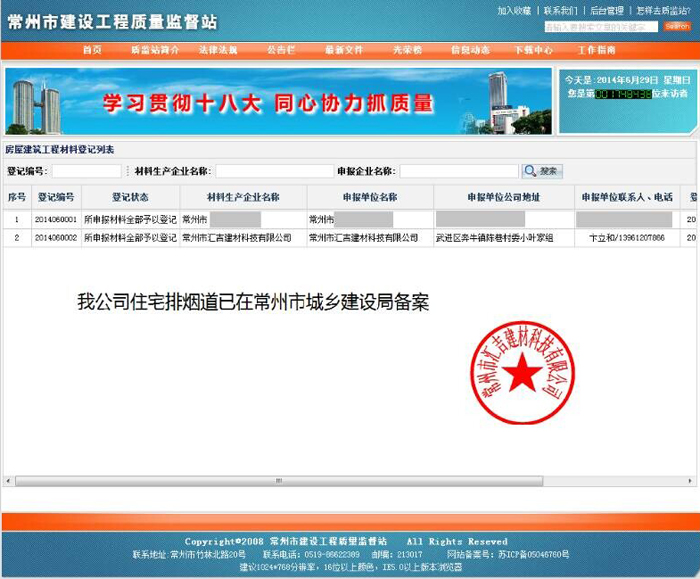Open the 工作指南 menu item
The width and height of the screenshot is (700, 579).
click(x=596, y=50)
